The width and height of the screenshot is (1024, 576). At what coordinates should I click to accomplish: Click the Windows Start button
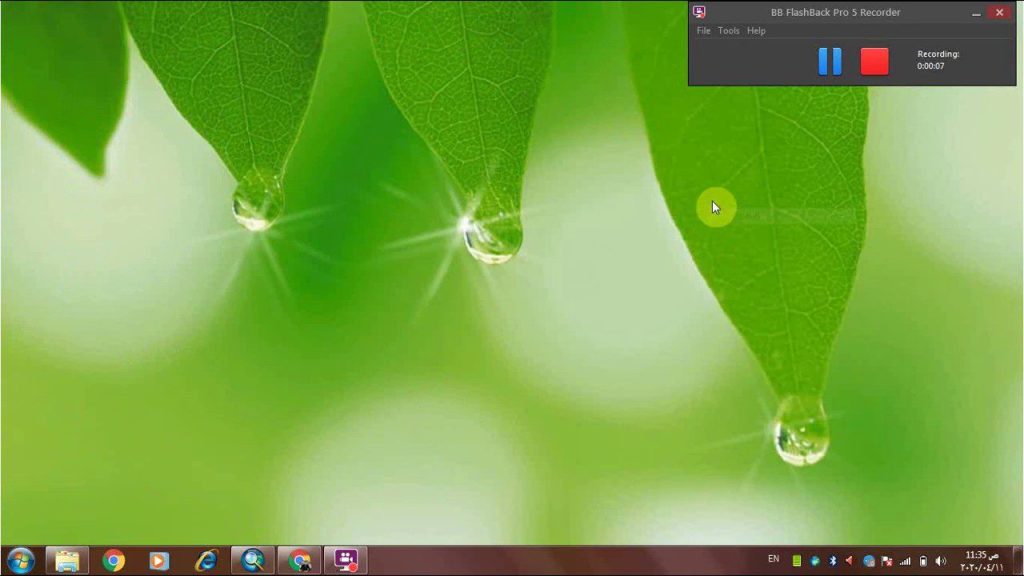pyautogui.click(x=22, y=559)
